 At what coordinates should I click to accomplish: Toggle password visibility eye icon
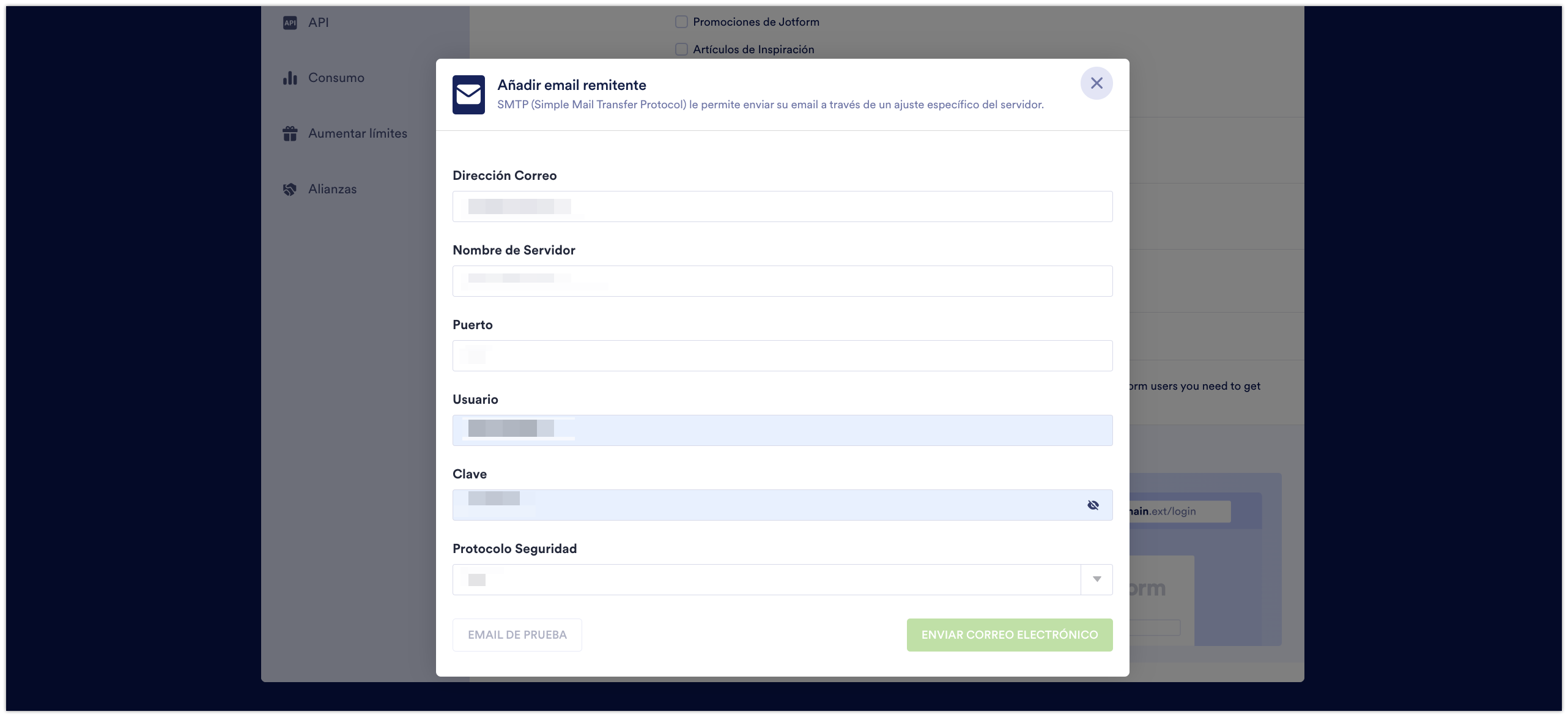click(1093, 505)
